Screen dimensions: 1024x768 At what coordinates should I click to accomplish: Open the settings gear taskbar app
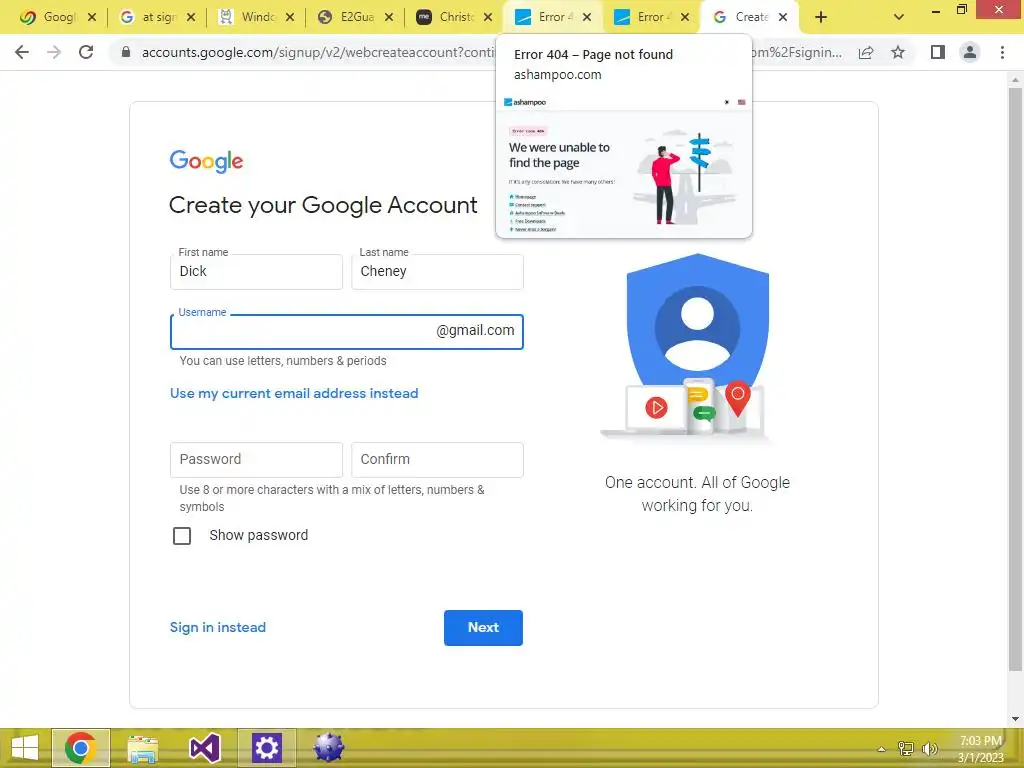coord(266,748)
